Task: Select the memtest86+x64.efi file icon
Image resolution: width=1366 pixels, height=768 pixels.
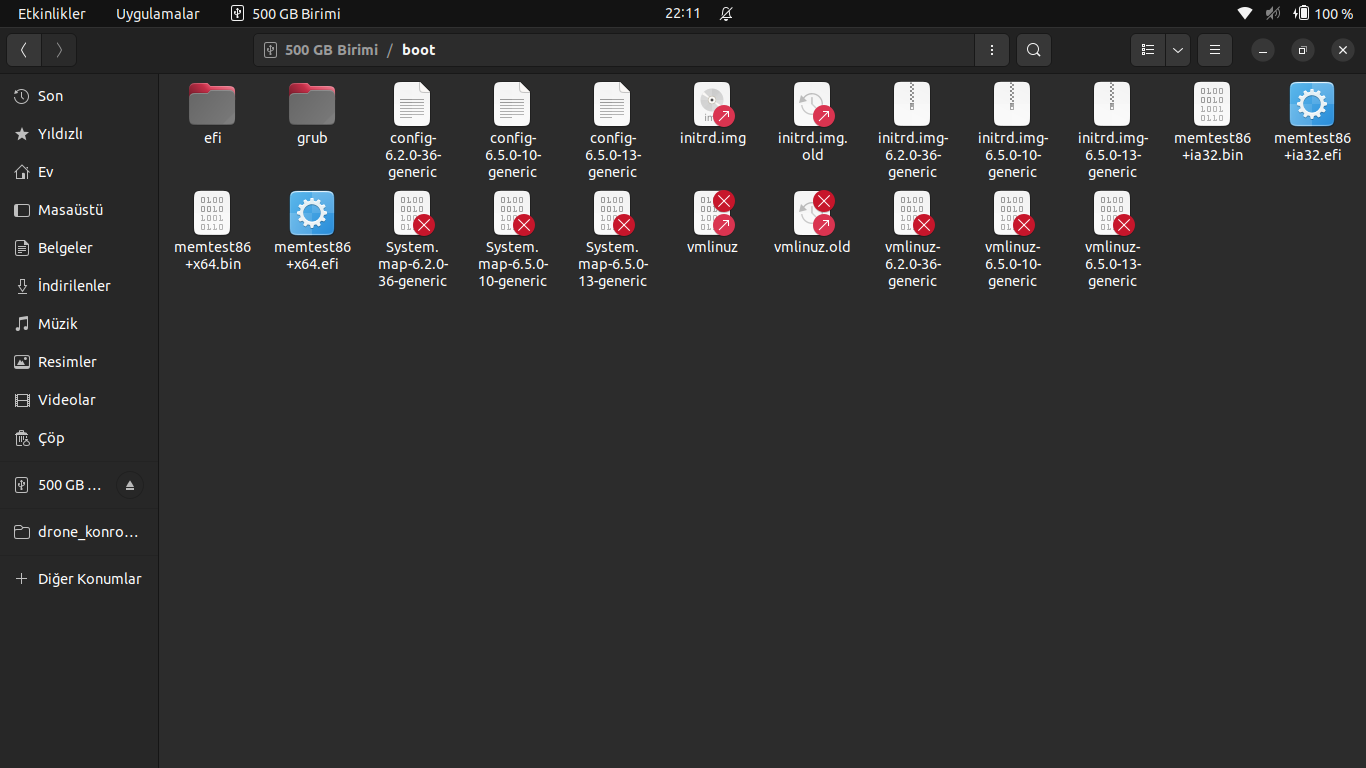Action: [312, 213]
